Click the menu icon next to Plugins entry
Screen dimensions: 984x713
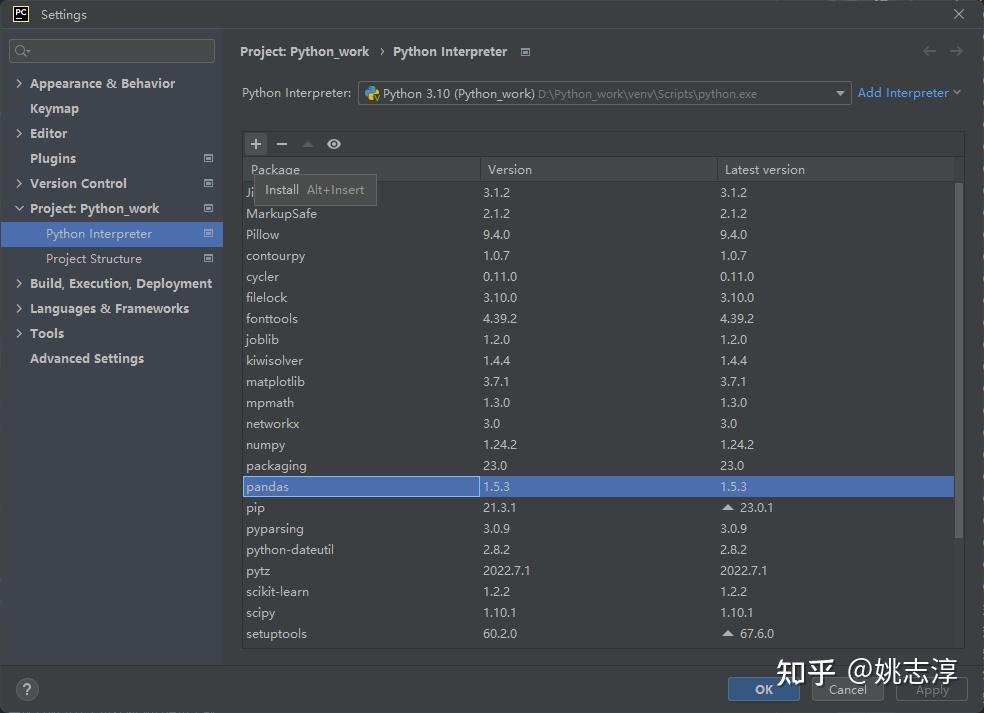(x=208, y=158)
